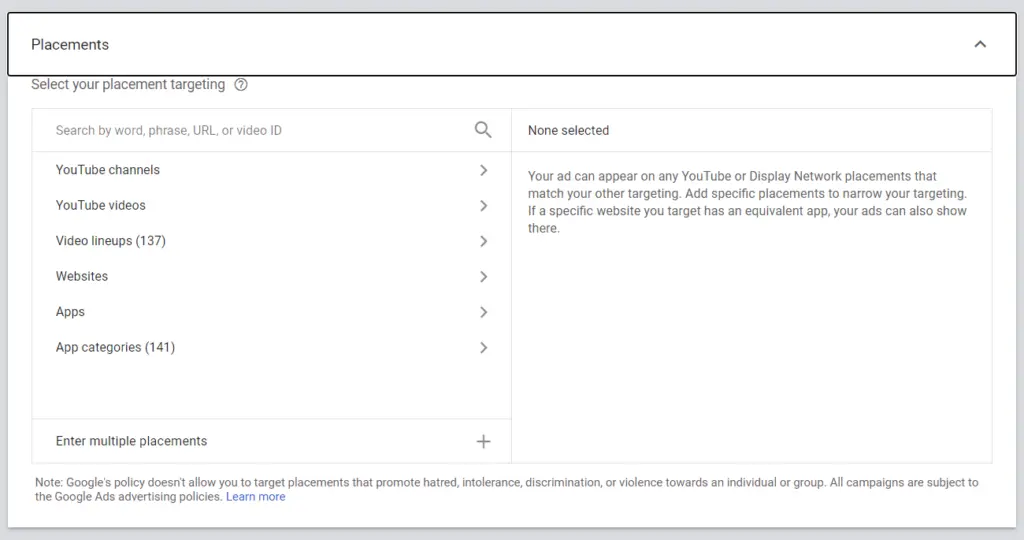Viewport: 1024px width, 540px height.
Task: Choose Video lineups (137) option
Action: coord(111,241)
